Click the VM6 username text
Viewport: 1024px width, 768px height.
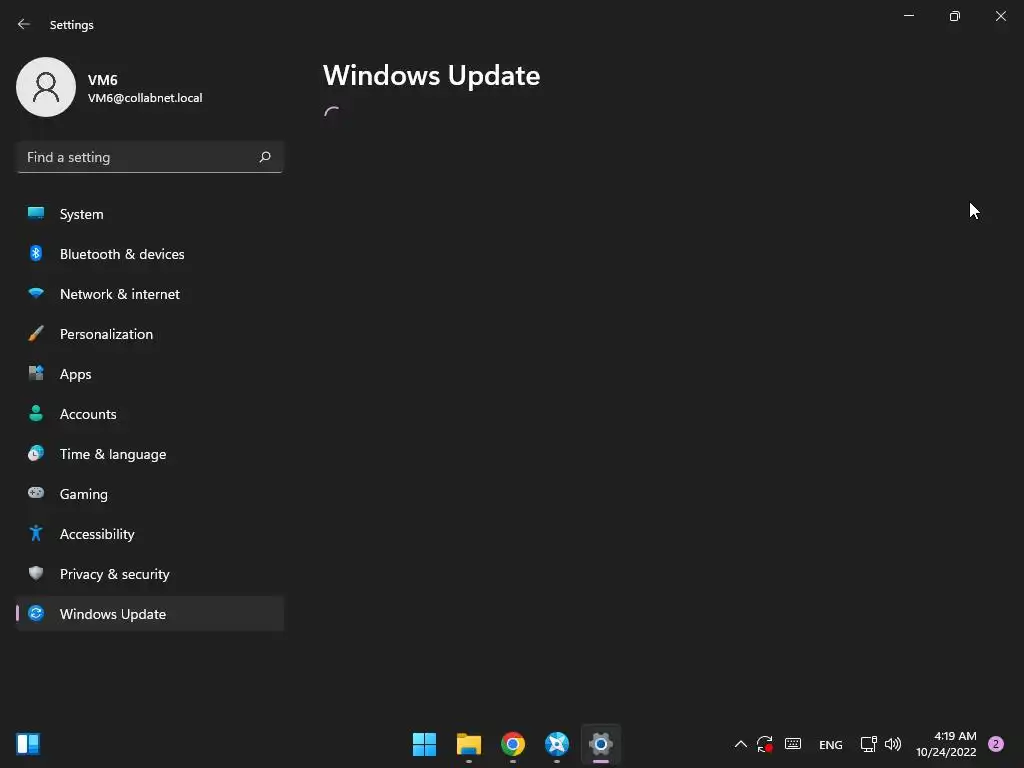point(103,80)
